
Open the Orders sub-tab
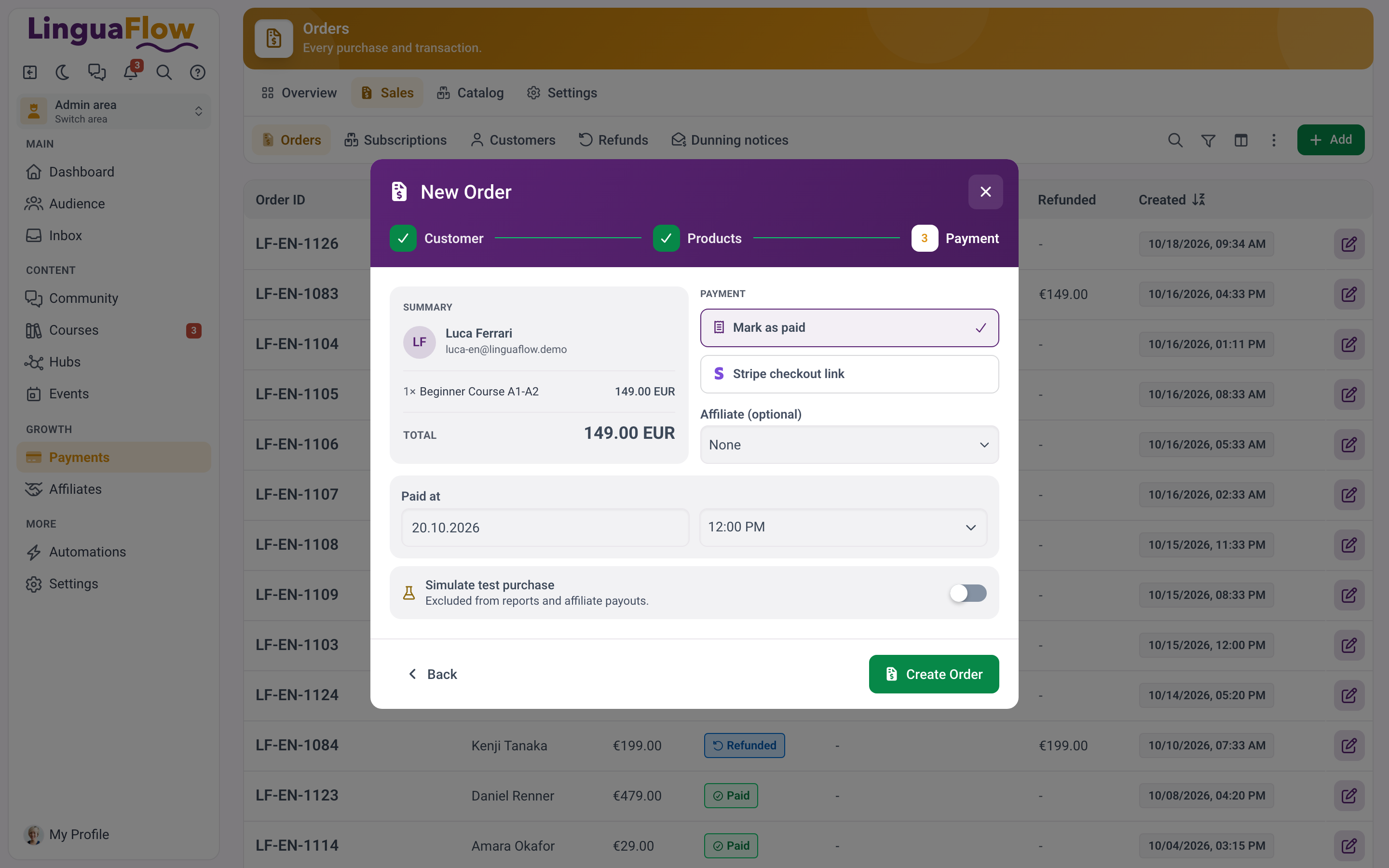pos(292,140)
